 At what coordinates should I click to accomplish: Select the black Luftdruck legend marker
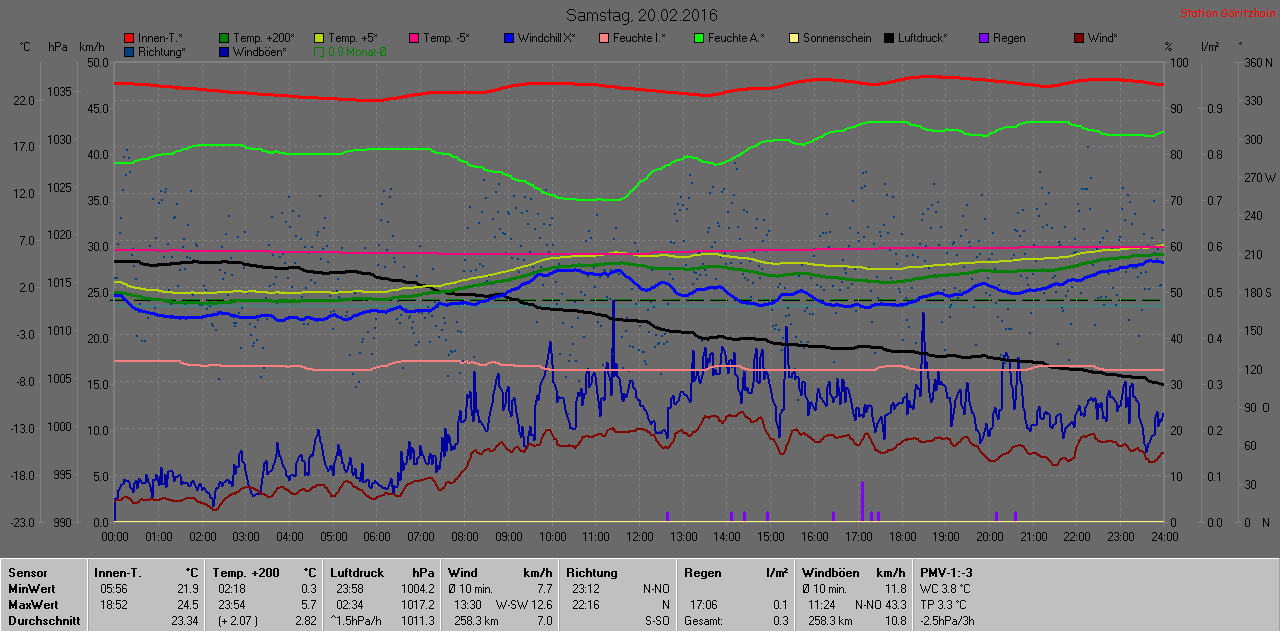point(889,38)
